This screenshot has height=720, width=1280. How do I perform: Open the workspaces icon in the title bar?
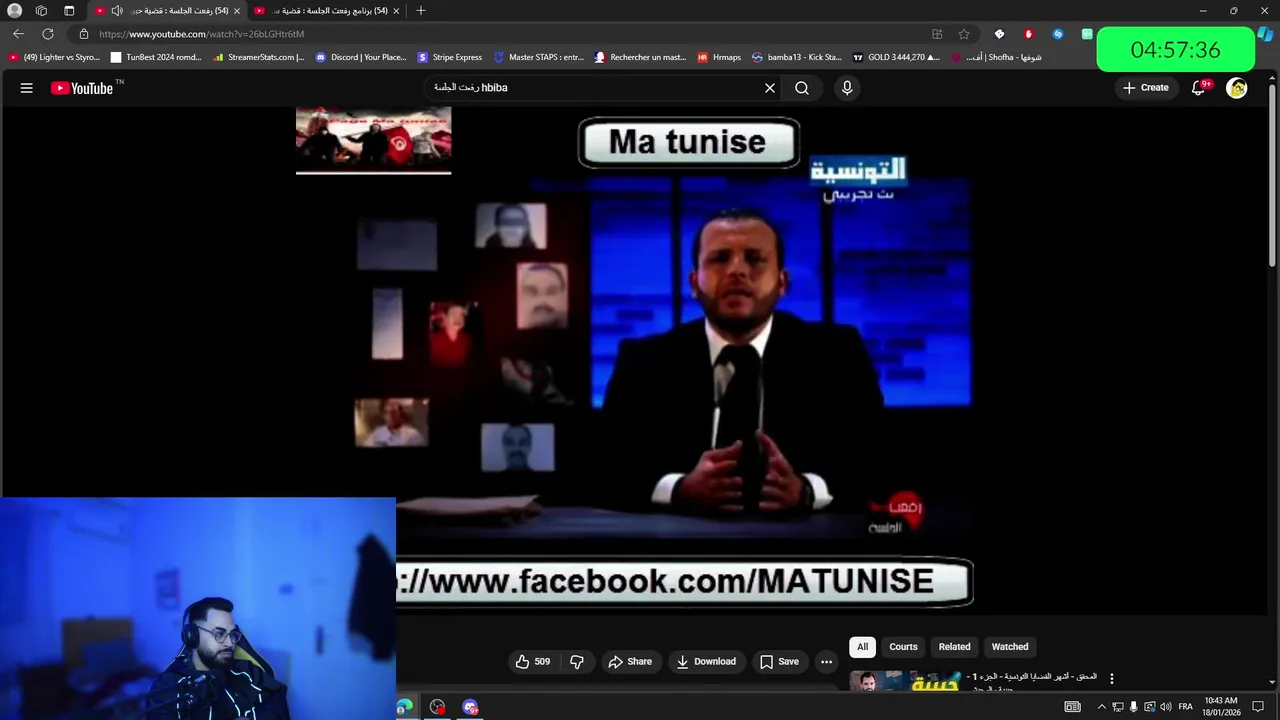click(x=41, y=11)
